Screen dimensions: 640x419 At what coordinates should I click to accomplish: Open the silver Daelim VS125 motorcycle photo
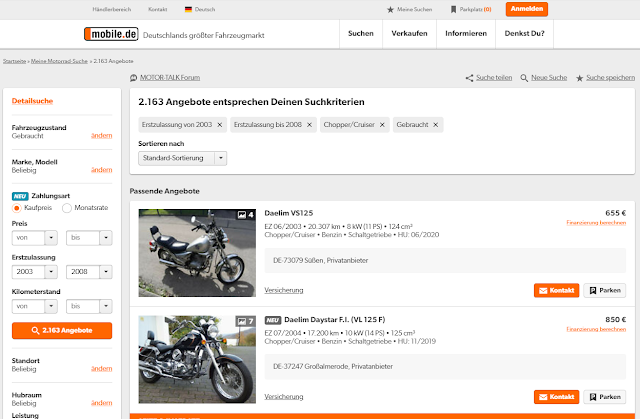point(197,253)
